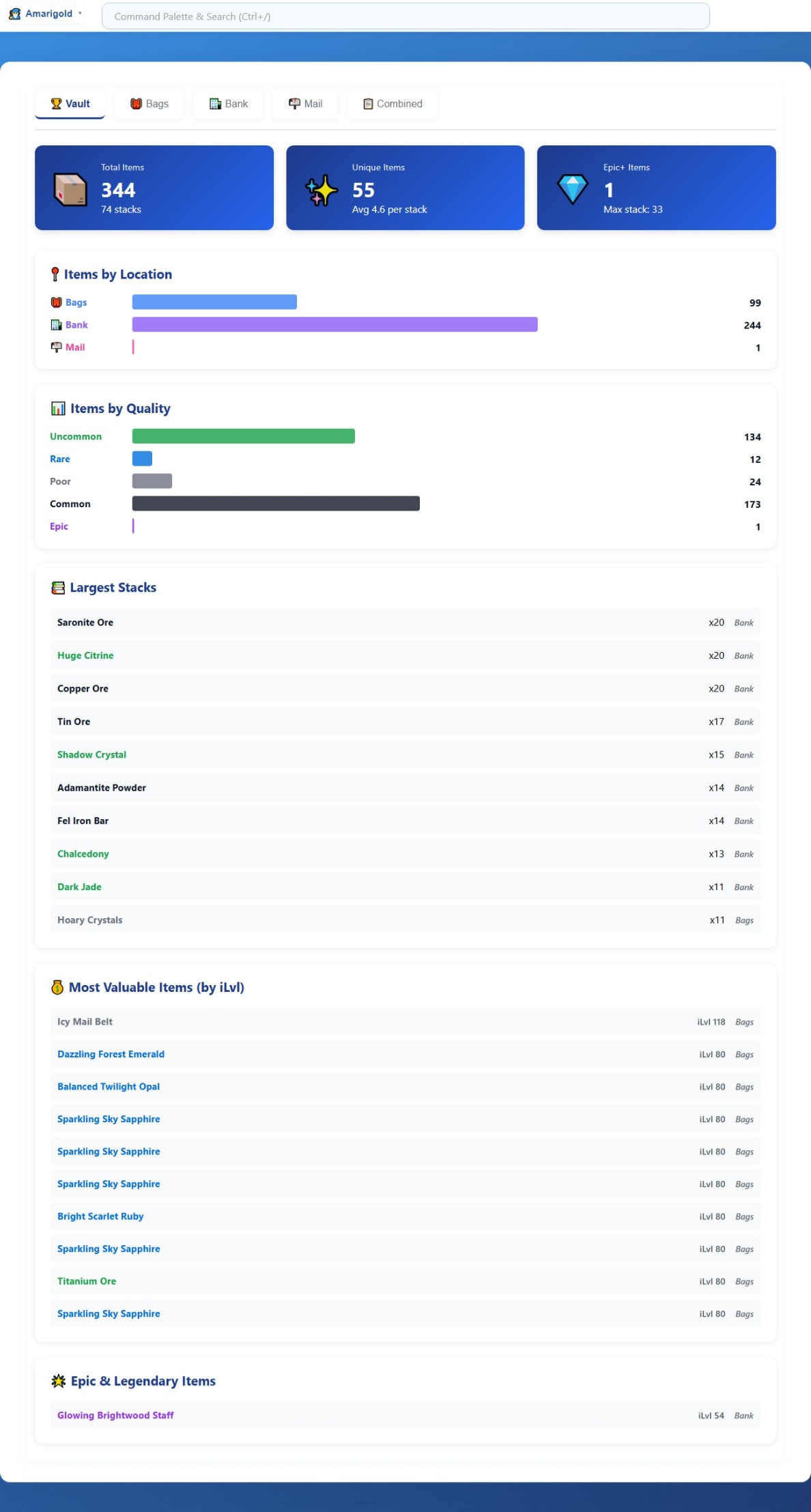Click the sparkle icon on Unique Items card
Viewport: 811px width, 1512px height.
pos(322,189)
